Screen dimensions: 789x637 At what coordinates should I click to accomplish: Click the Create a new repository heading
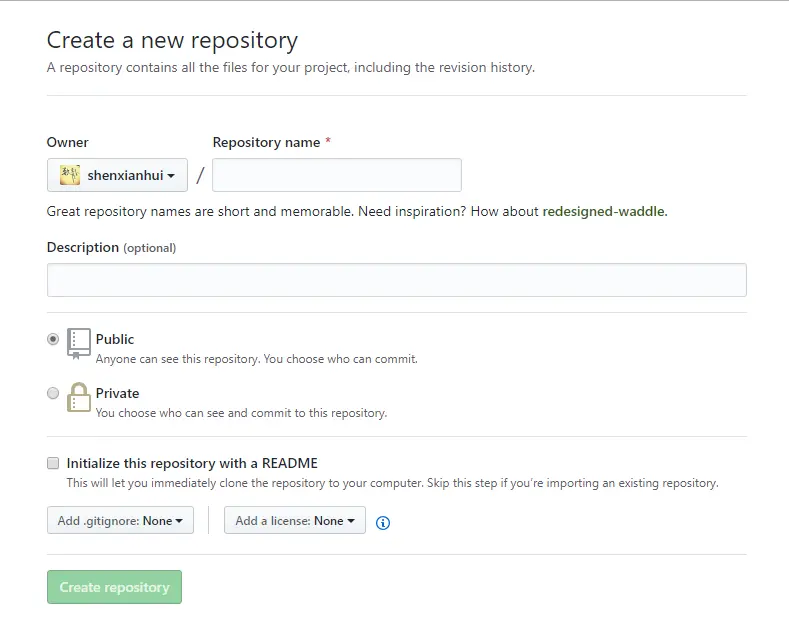coord(172,41)
